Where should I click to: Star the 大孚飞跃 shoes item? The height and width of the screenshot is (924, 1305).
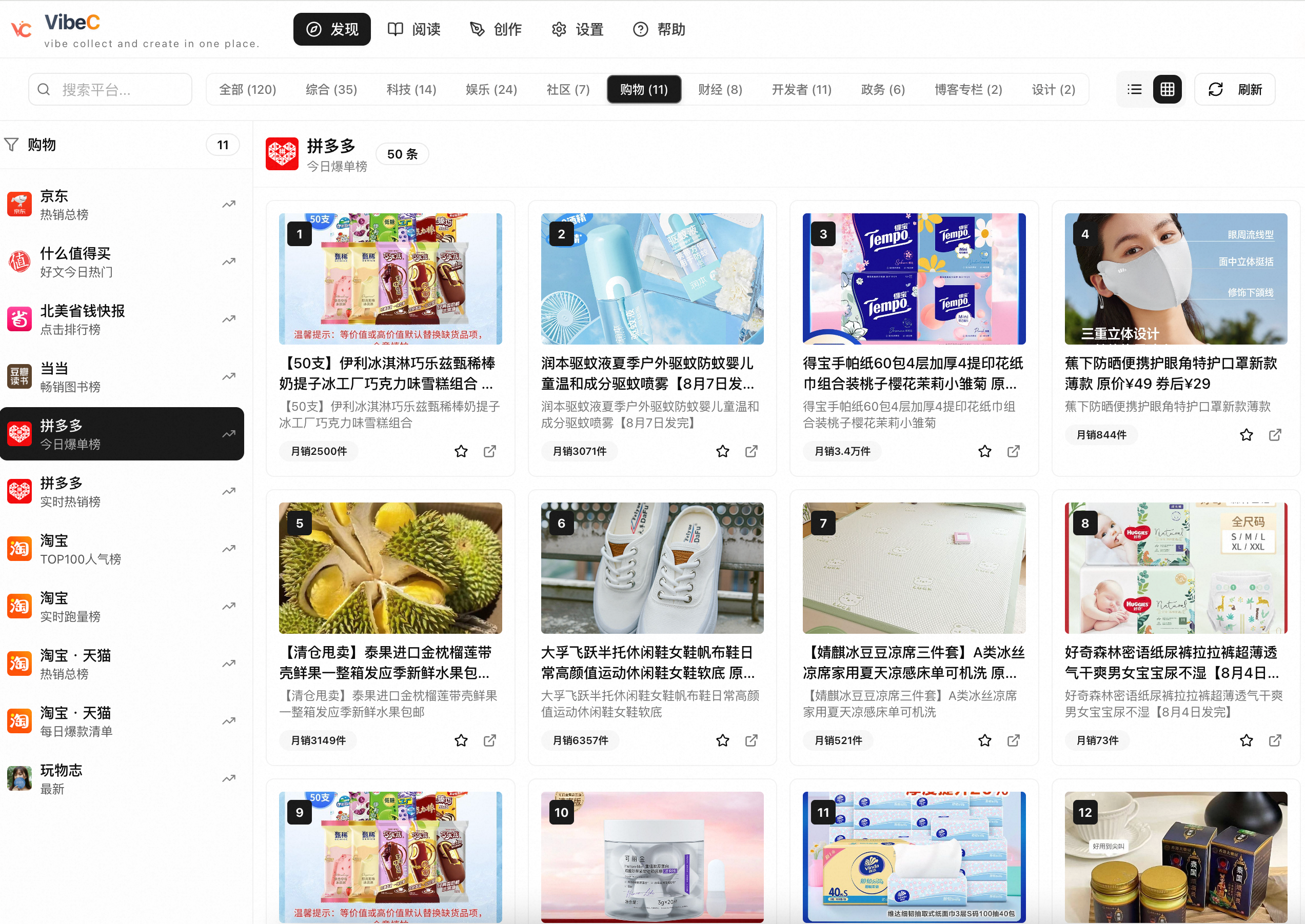723,740
